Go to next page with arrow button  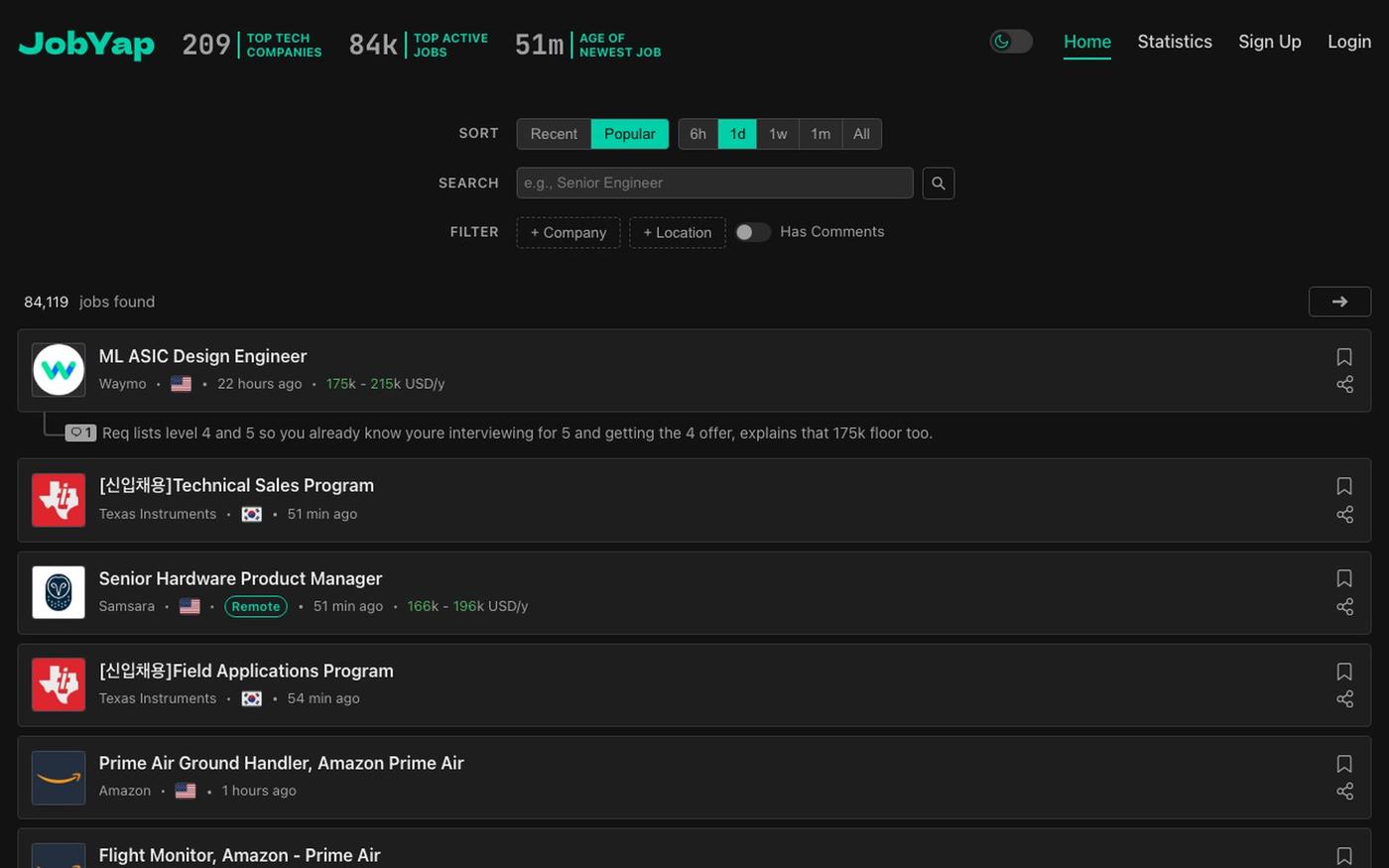coord(1339,302)
